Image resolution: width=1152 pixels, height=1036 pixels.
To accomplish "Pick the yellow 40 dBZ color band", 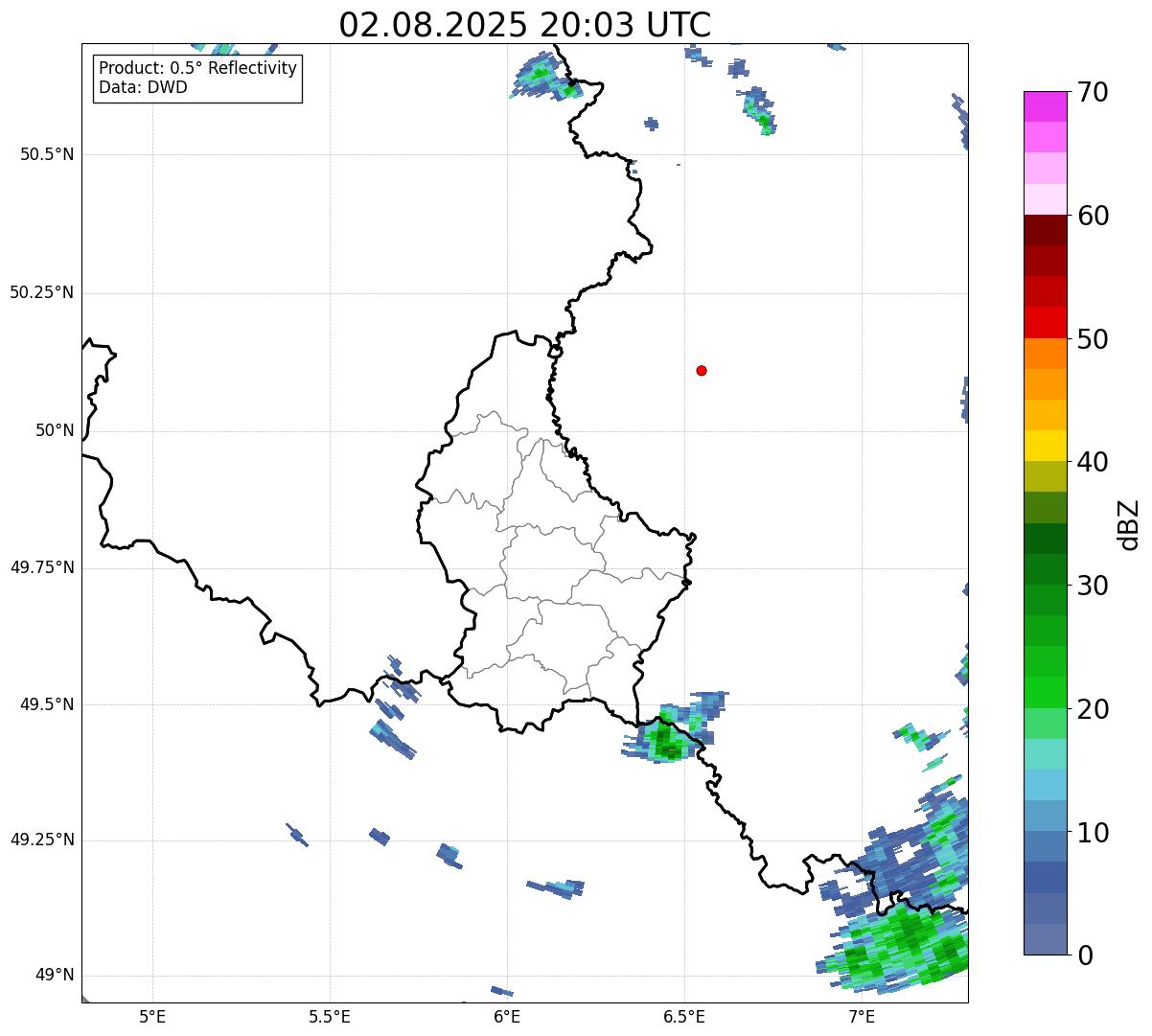I will 1045,446.
